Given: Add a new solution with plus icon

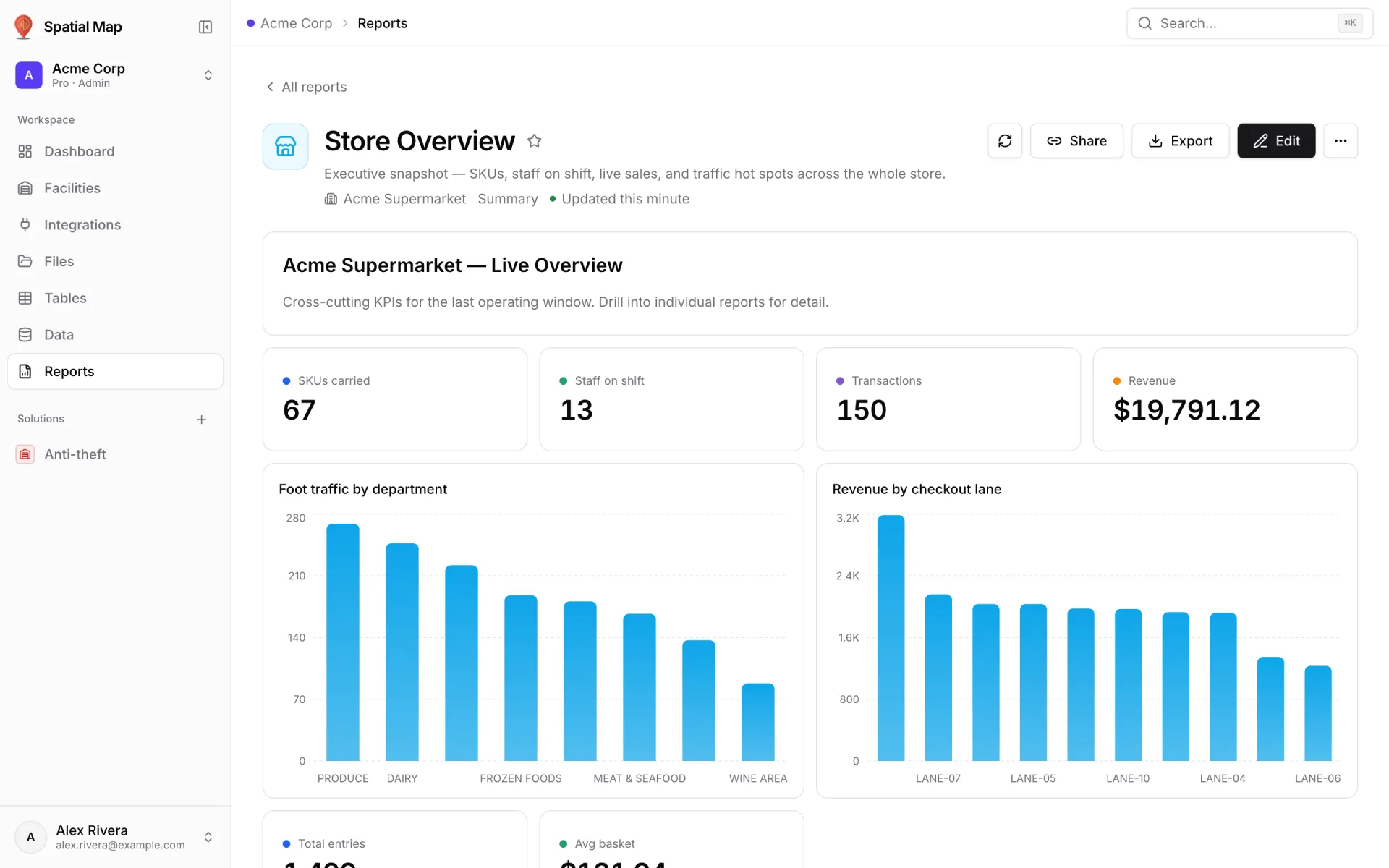Looking at the screenshot, I should point(202,420).
